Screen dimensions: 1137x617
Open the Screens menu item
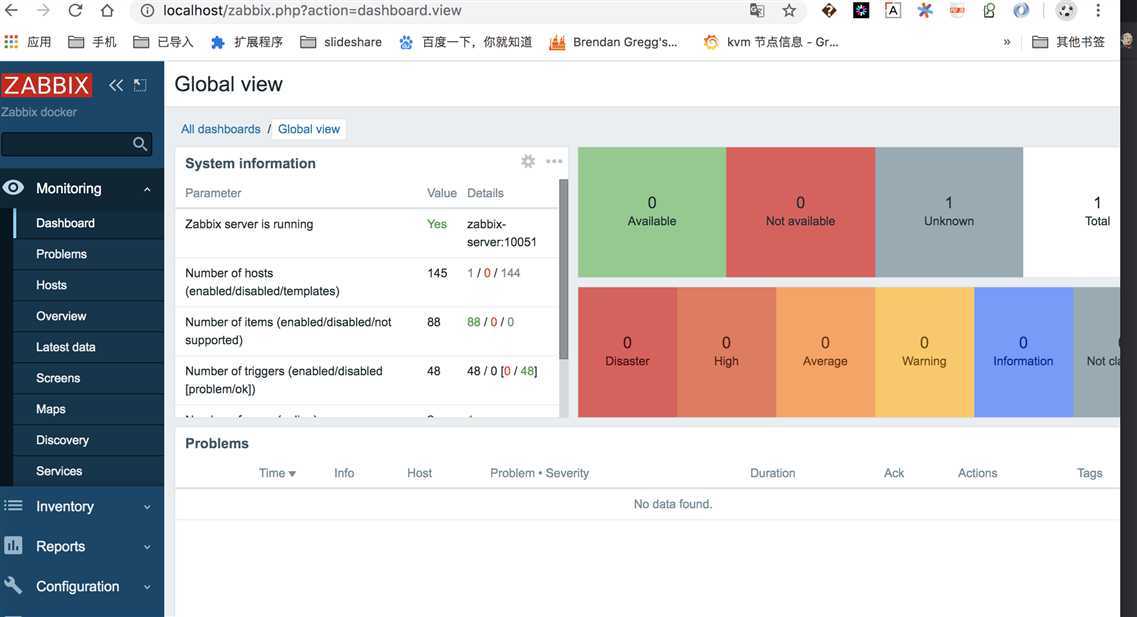[x=88, y=378]
